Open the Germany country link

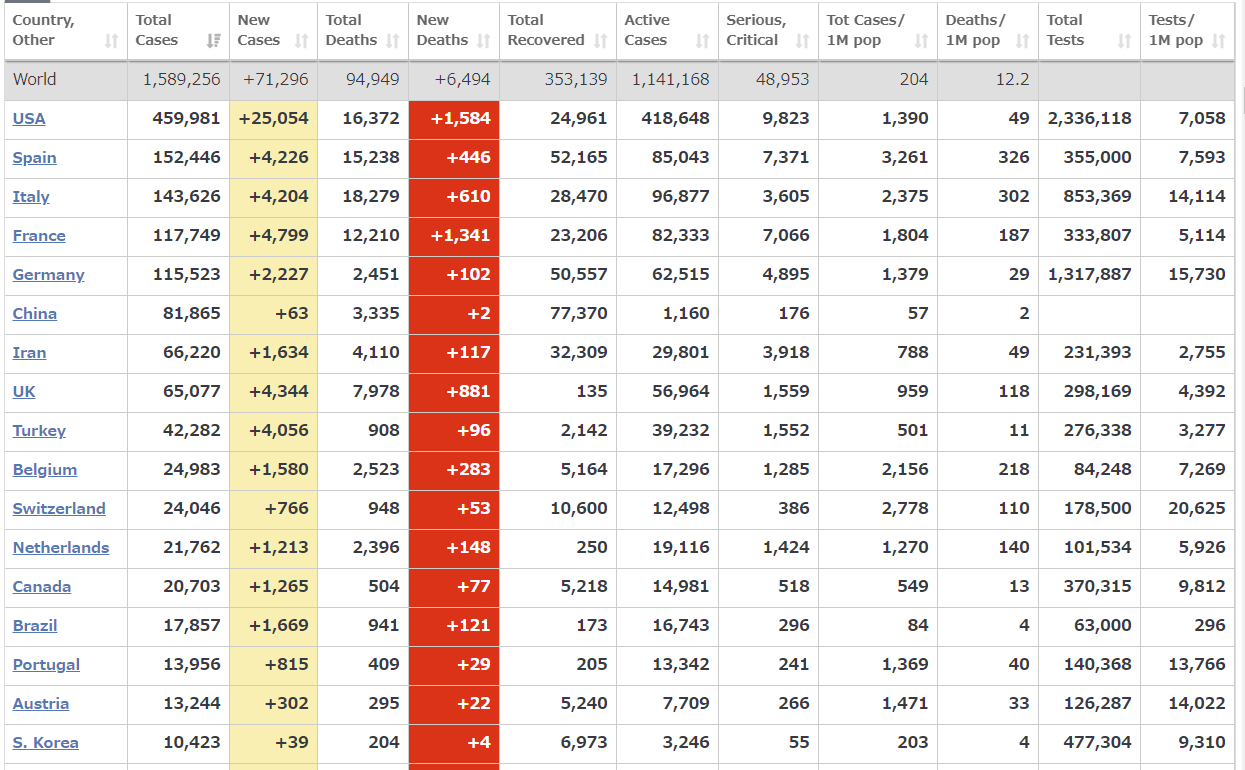49,274
